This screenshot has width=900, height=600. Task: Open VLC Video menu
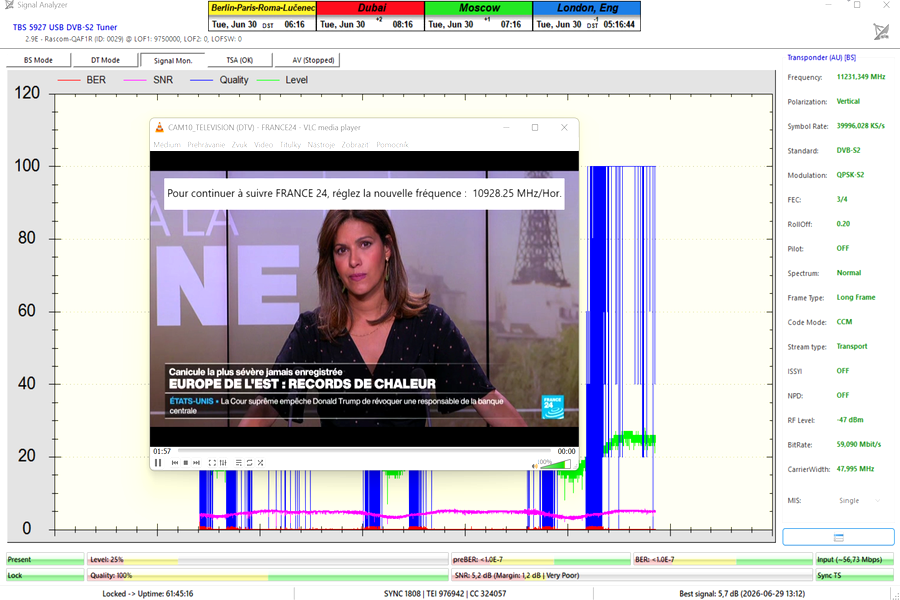[x=263, y=145]
